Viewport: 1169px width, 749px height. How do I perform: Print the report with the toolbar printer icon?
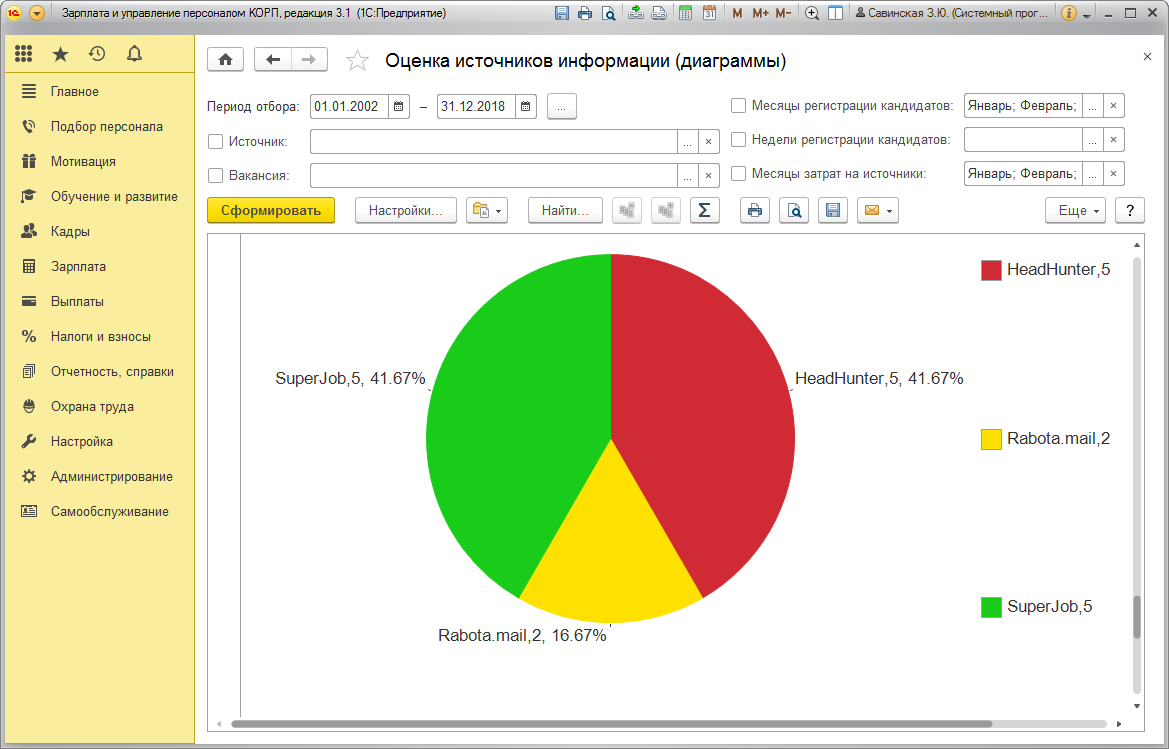pyautogui.click(x=754, y=210)
